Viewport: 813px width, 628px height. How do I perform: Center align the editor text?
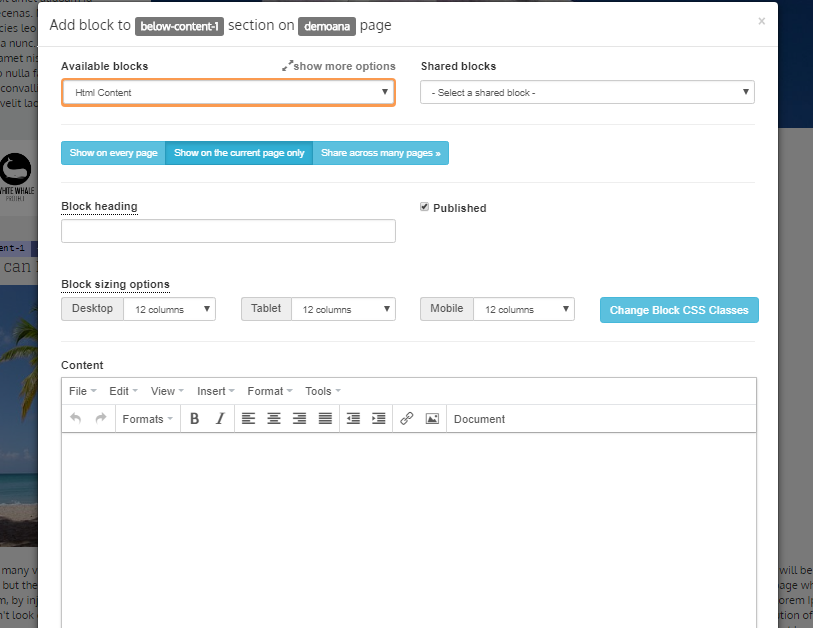(x=273, y=419)
